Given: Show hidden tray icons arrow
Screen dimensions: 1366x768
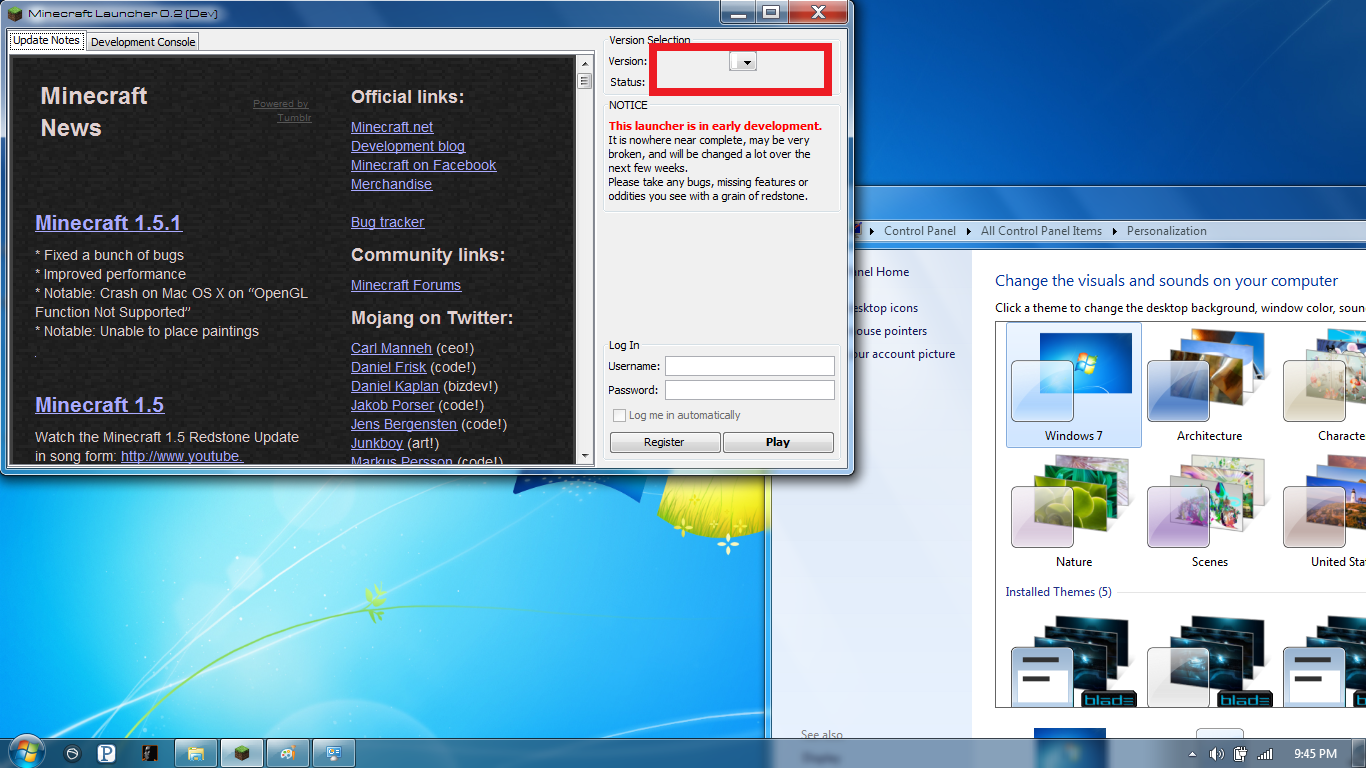Looking at the screenshot, I should point(1192,753).
